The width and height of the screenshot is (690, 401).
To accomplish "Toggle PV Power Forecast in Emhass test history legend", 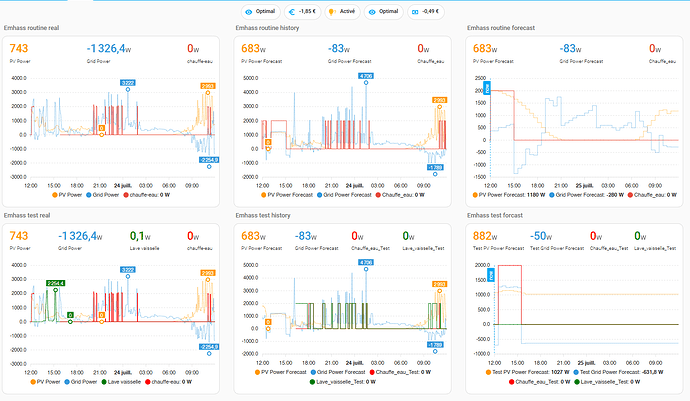I will pos(280,372).
